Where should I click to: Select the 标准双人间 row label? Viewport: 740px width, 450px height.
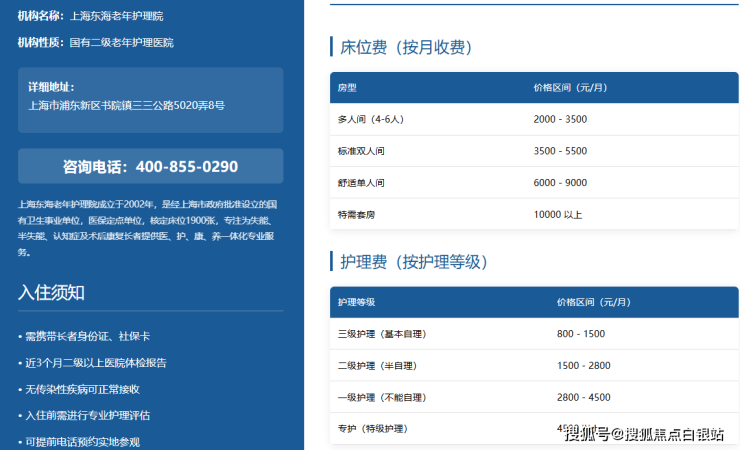click(x=361, y=151)
